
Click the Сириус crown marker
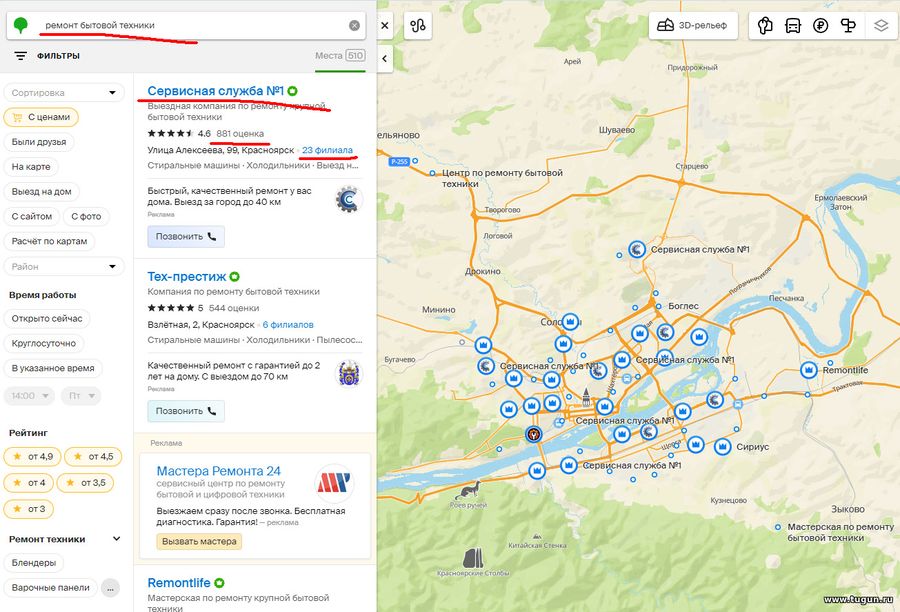pyautogui.click(x=723, y=446)
